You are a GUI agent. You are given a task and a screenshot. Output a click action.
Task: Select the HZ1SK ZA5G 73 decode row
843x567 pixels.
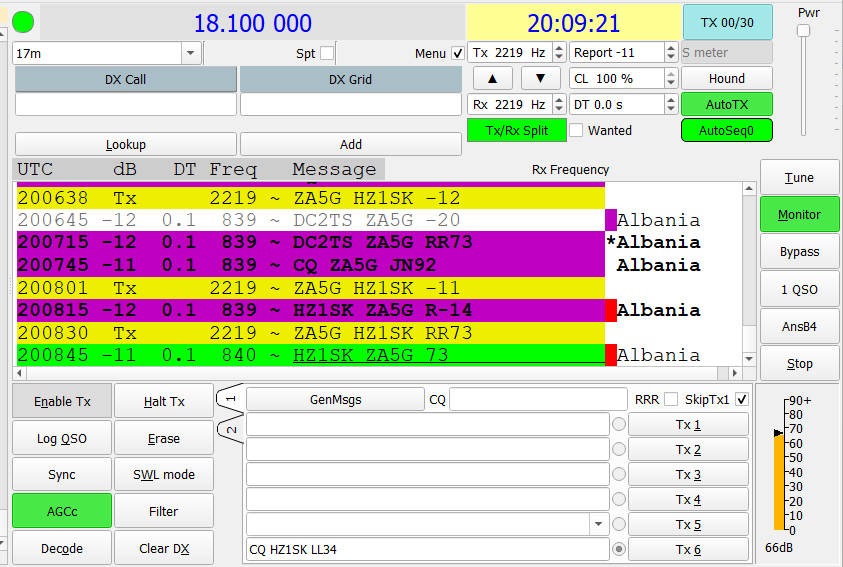[x=311, y=355]
